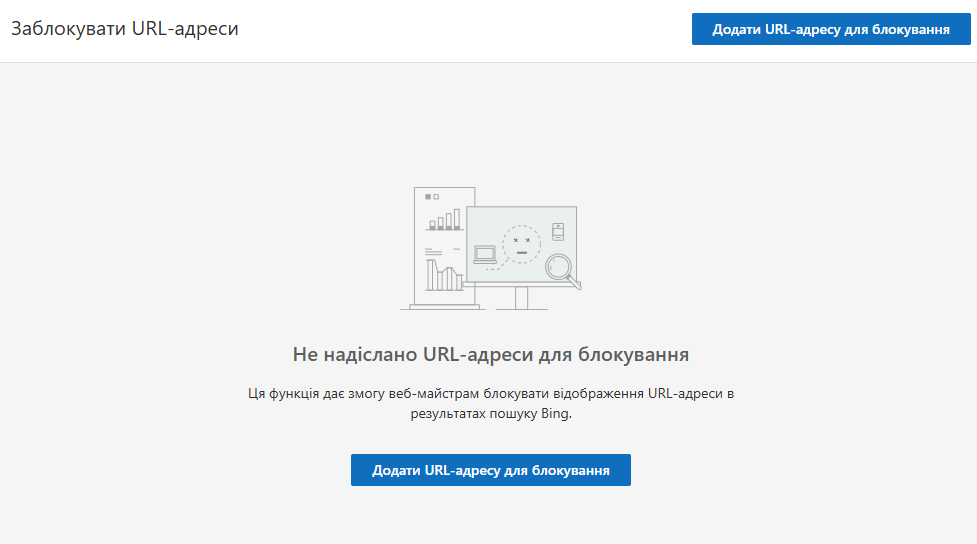Click the text lines graphic in panel
Screen dimensions: 977x544
pos(434,250)
